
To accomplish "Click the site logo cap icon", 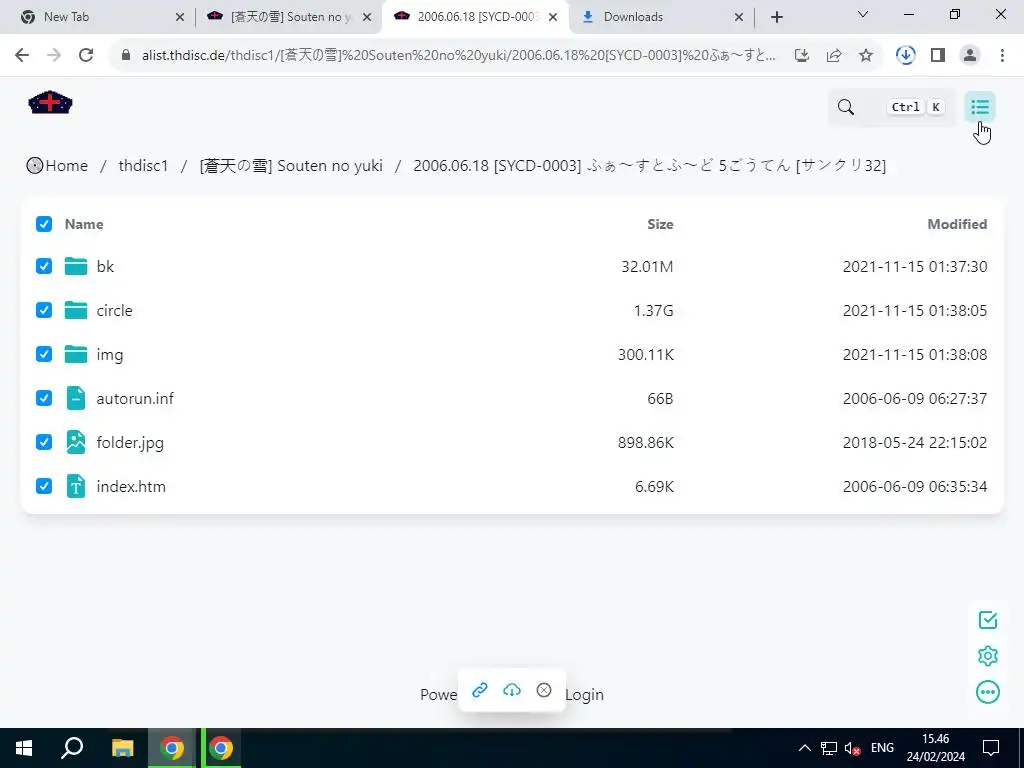I will click(50, 103).
